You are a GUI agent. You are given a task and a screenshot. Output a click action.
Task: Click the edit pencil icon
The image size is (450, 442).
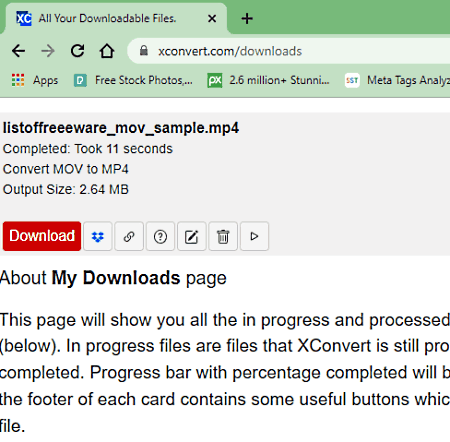point(192,236)
